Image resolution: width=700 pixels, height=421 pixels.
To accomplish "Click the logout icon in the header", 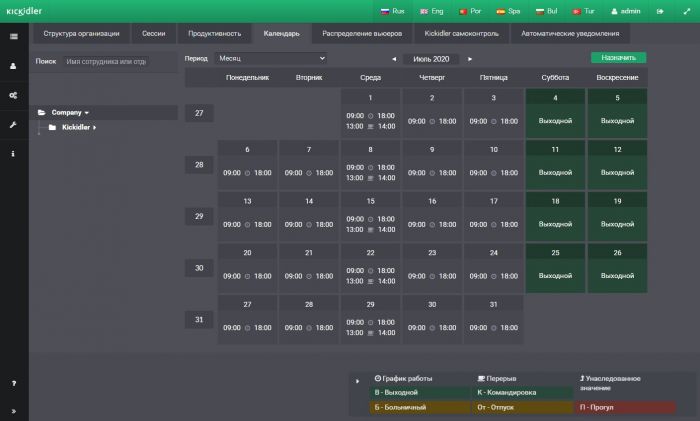I will pos(660,11).
